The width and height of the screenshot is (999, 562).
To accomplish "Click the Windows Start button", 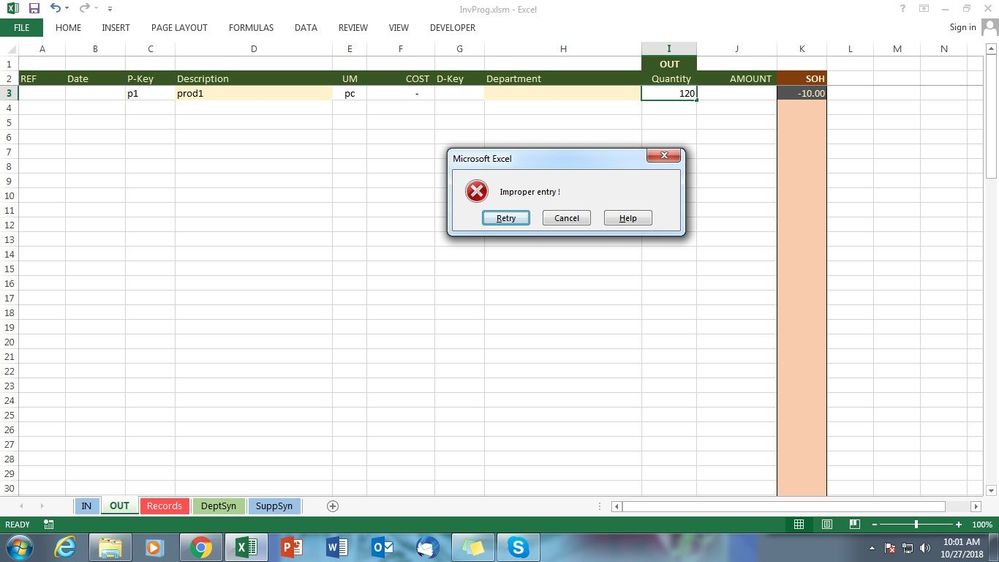I will [x=19, y=547].
